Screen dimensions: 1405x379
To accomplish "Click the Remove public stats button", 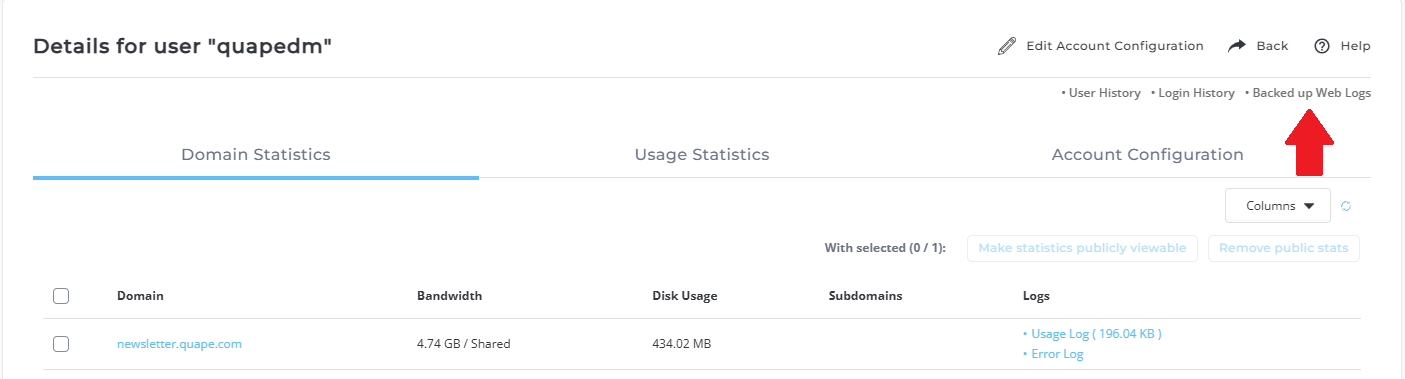I will [1283, 248].
